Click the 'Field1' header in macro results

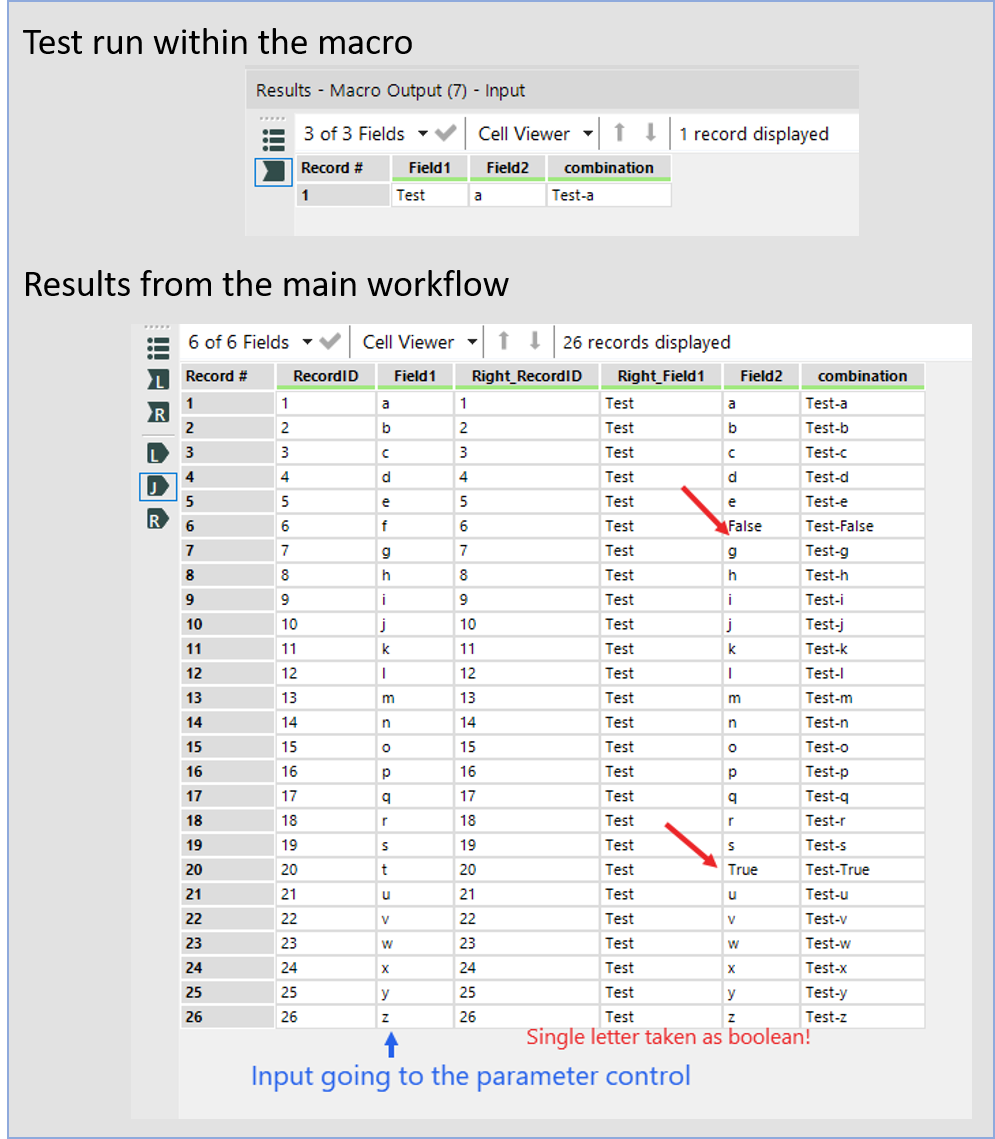[x=429, y=168]
